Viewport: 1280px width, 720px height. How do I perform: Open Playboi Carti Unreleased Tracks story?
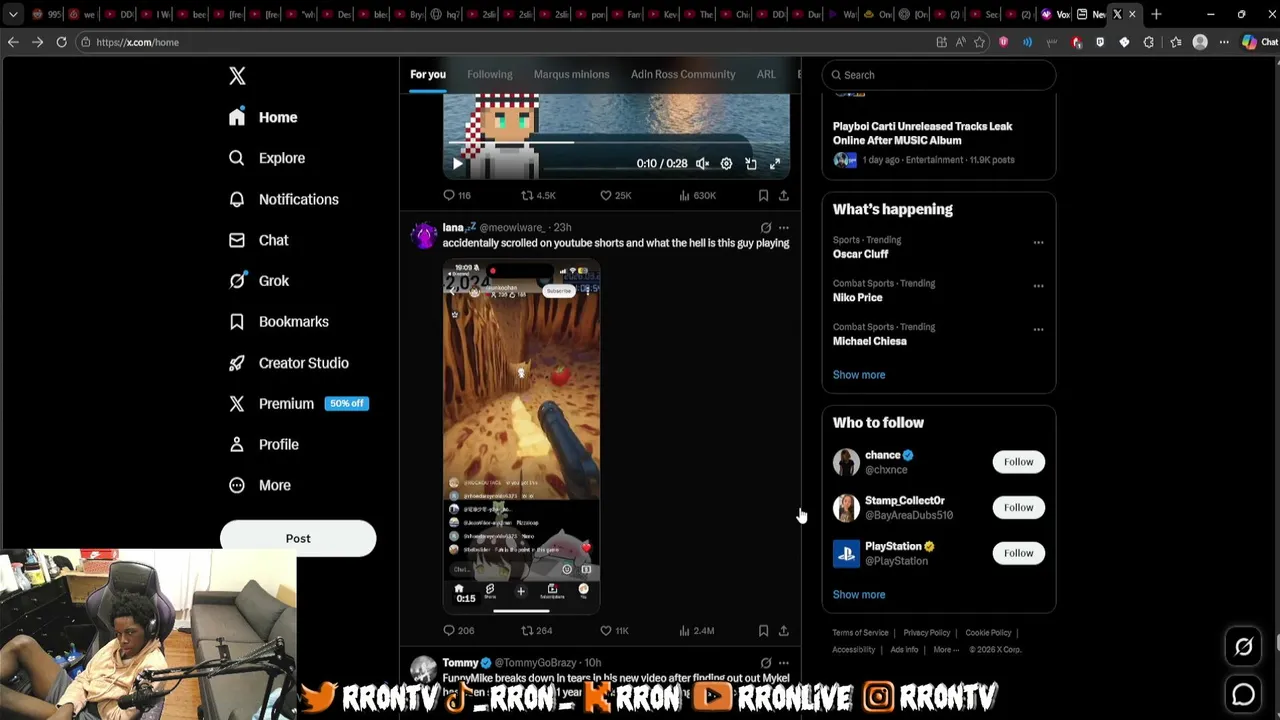pos(923,133)
